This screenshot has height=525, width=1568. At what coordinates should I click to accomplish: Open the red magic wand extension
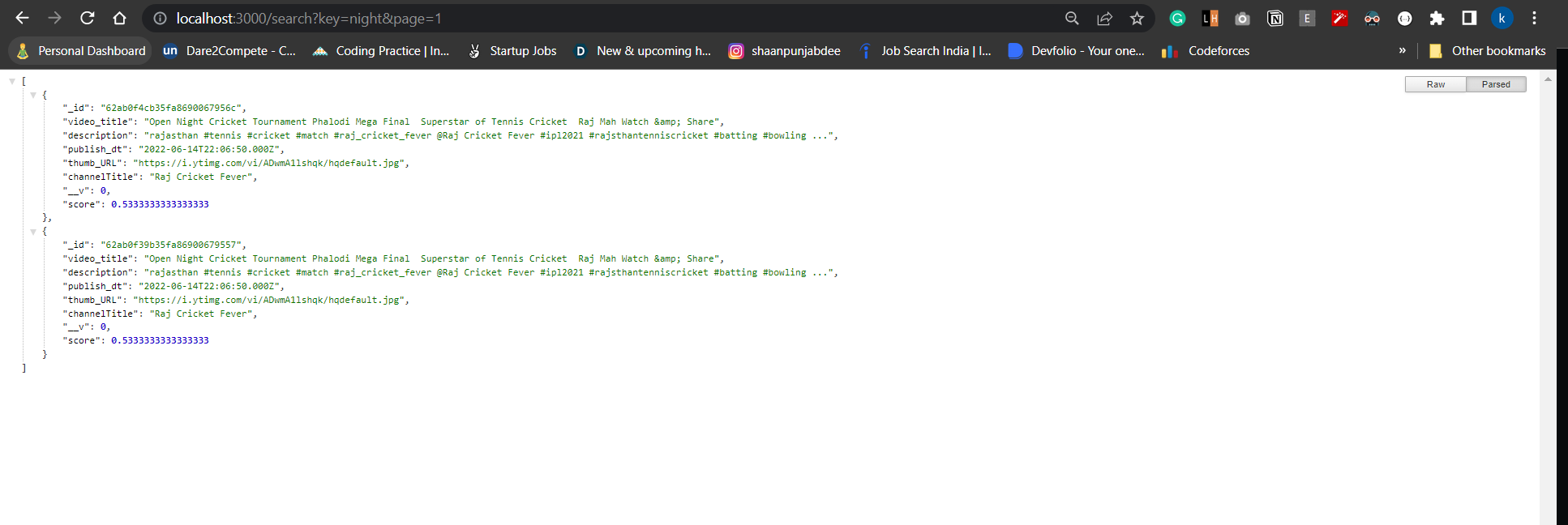[x=1339, y=19]
